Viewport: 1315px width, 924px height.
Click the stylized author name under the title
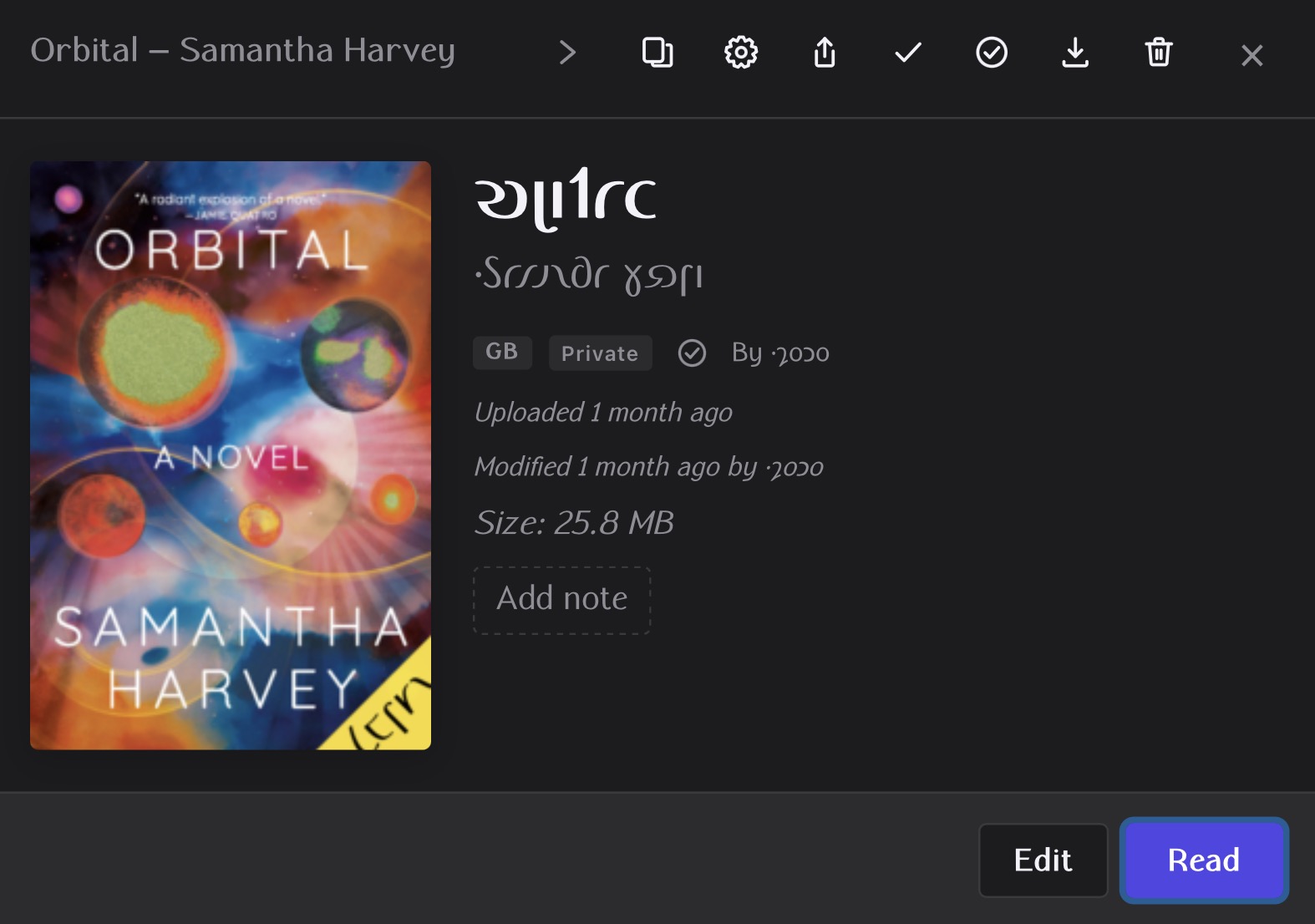[x=589, y=275]
